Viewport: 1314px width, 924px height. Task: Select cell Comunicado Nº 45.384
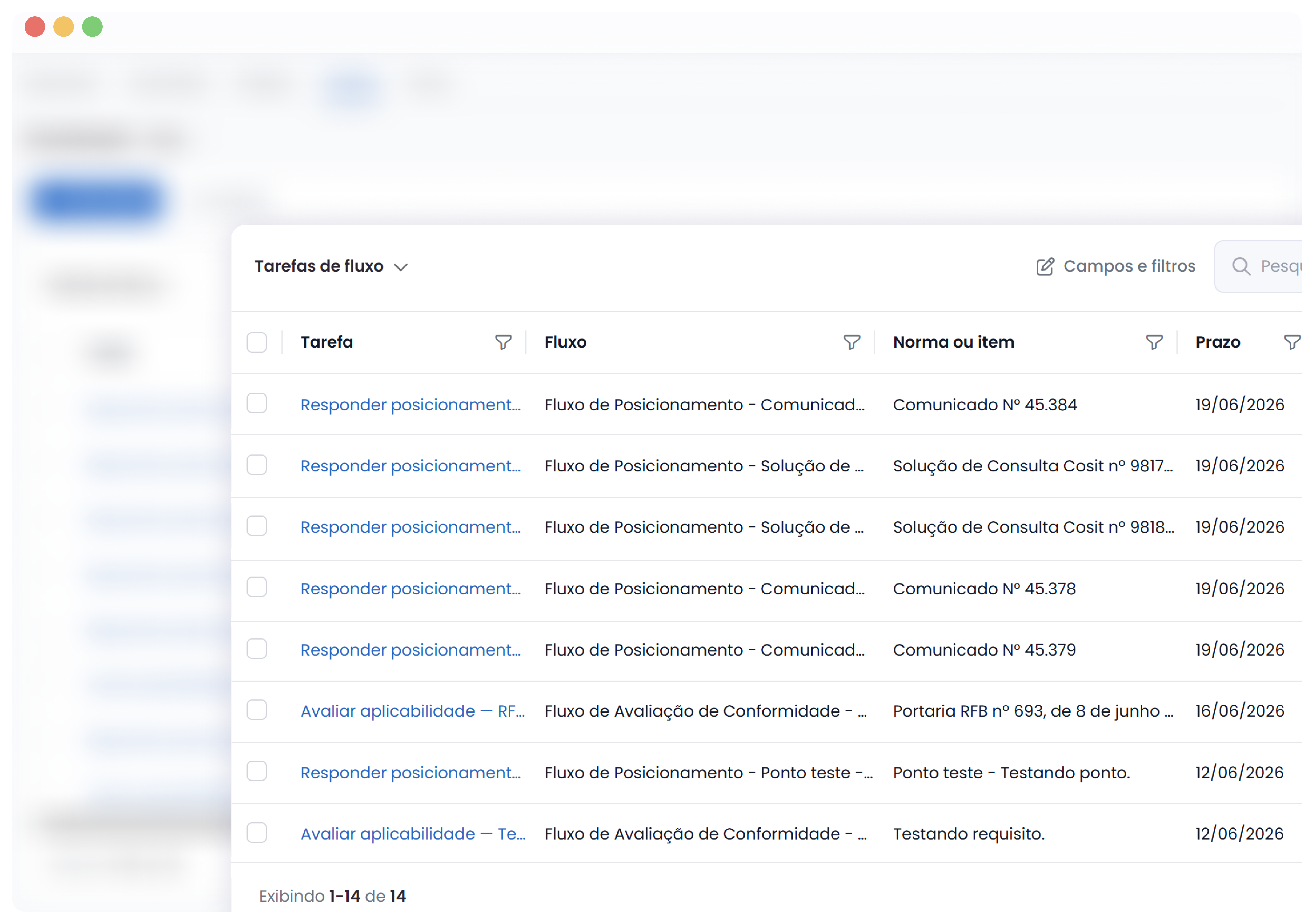985,405
